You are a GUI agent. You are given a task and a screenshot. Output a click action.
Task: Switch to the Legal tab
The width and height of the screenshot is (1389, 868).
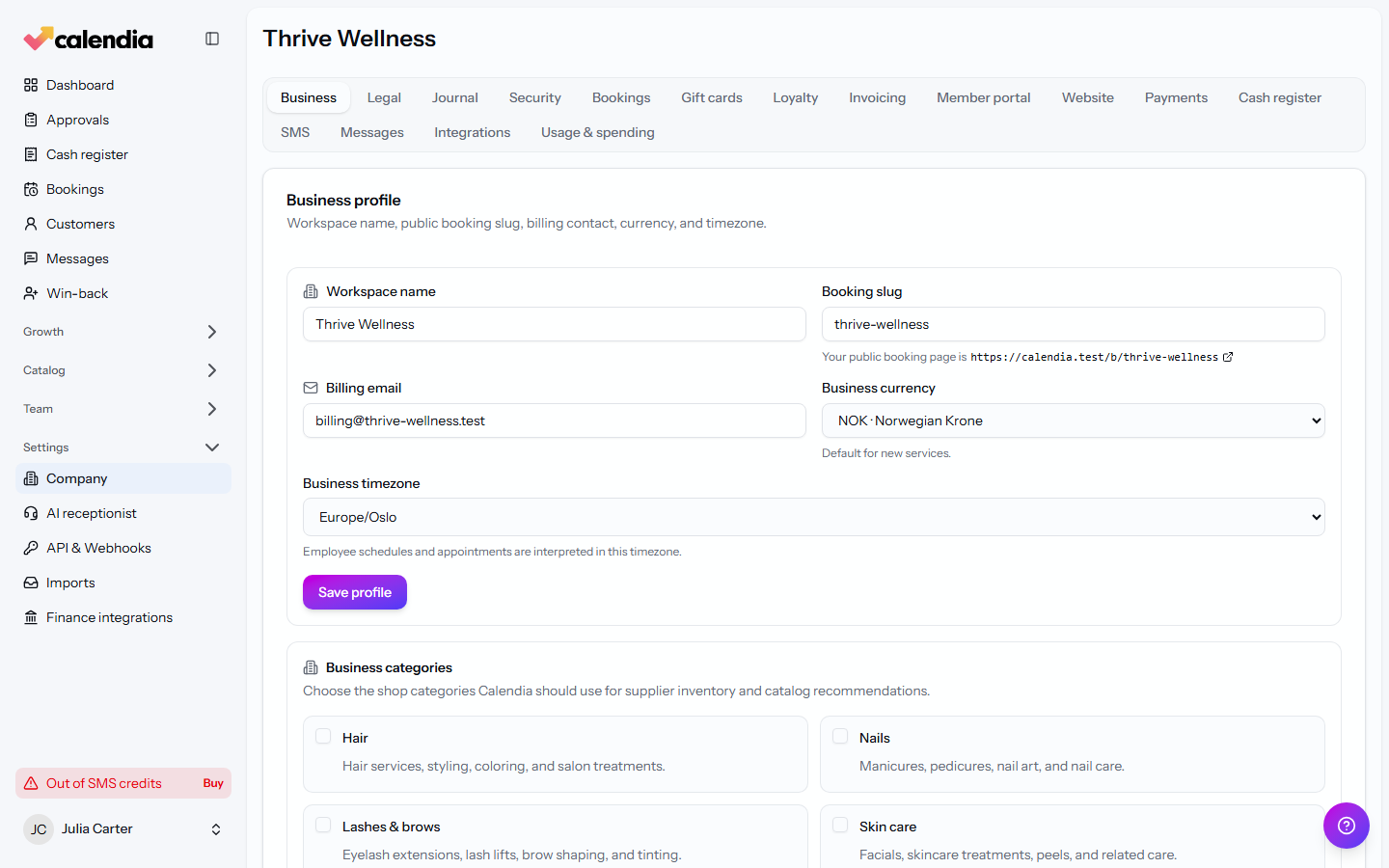click(x=384, y=97)
